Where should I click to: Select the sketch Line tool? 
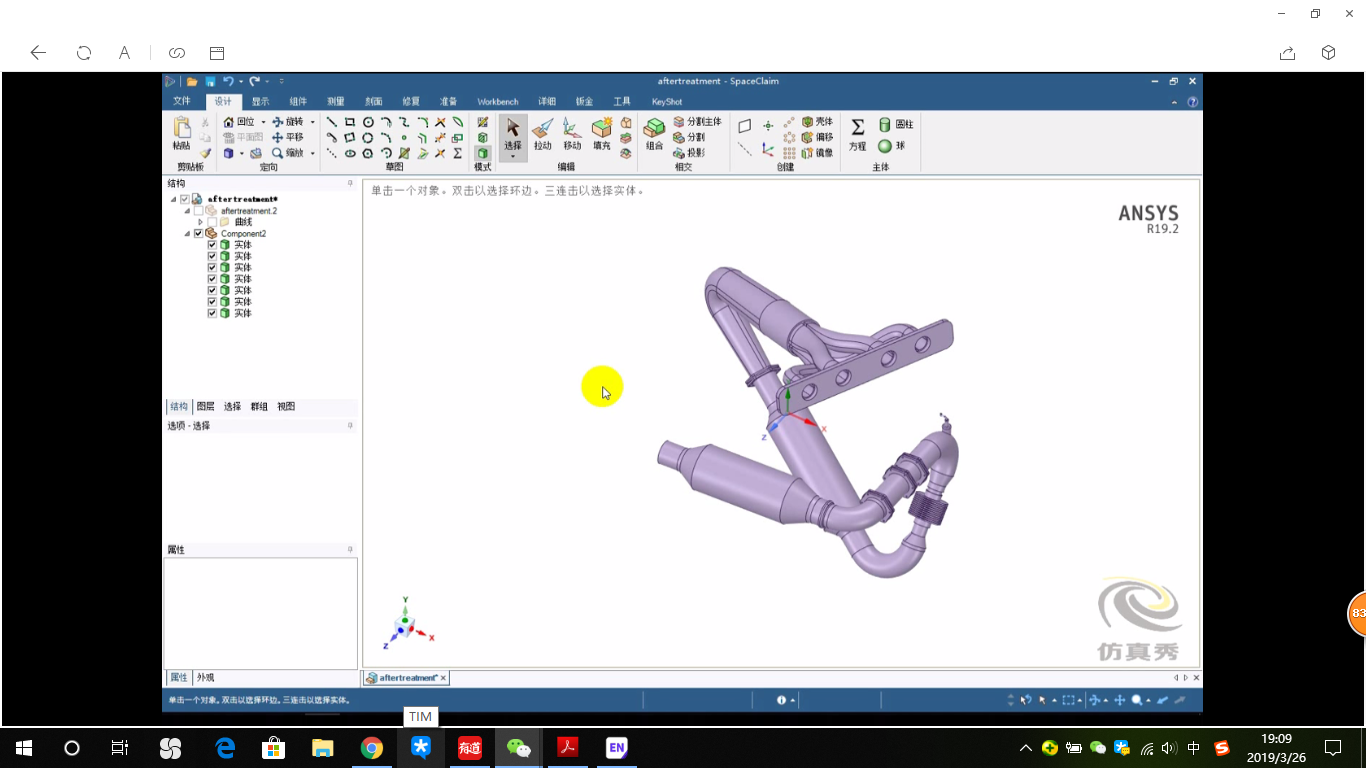[x=331, y=121]
